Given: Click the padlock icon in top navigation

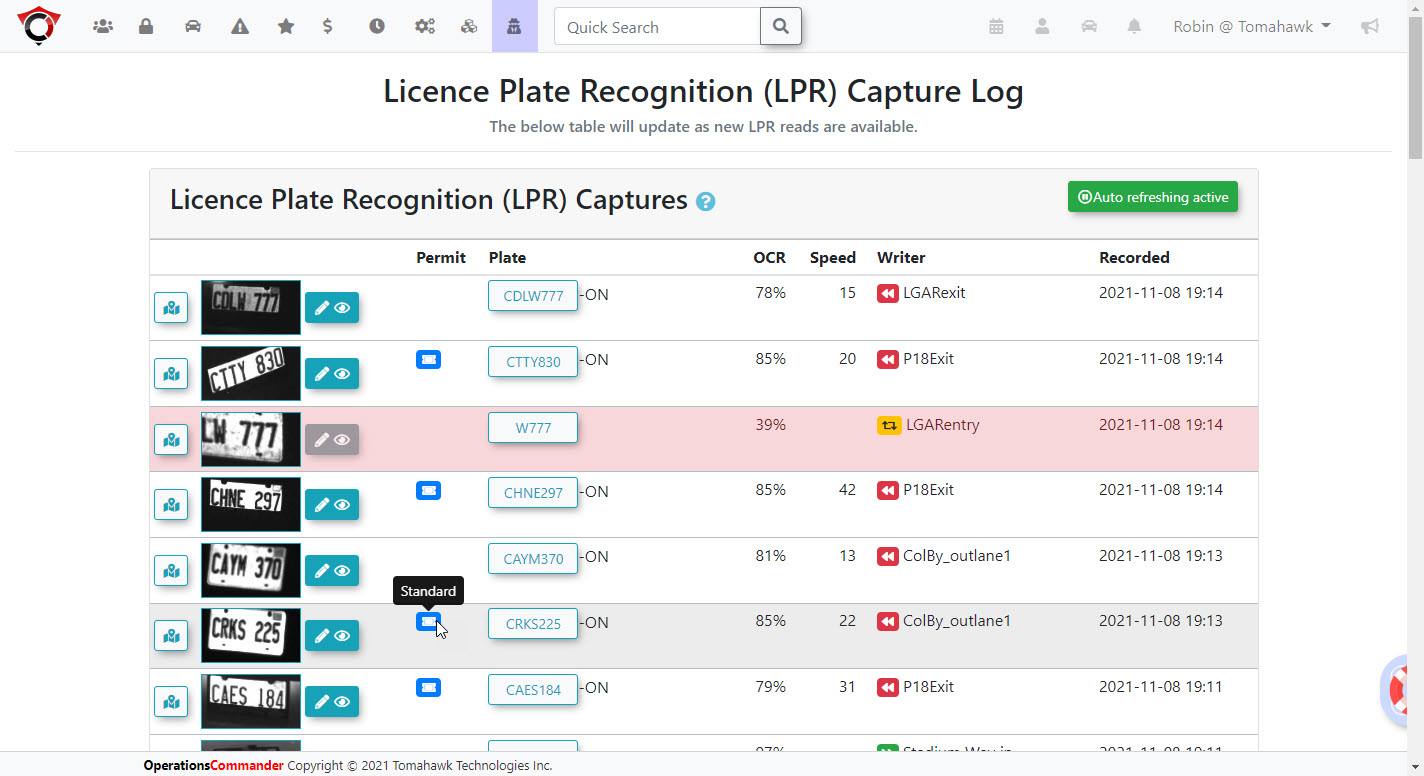Looking at the screenshot, I should click(x=146, y=27).
